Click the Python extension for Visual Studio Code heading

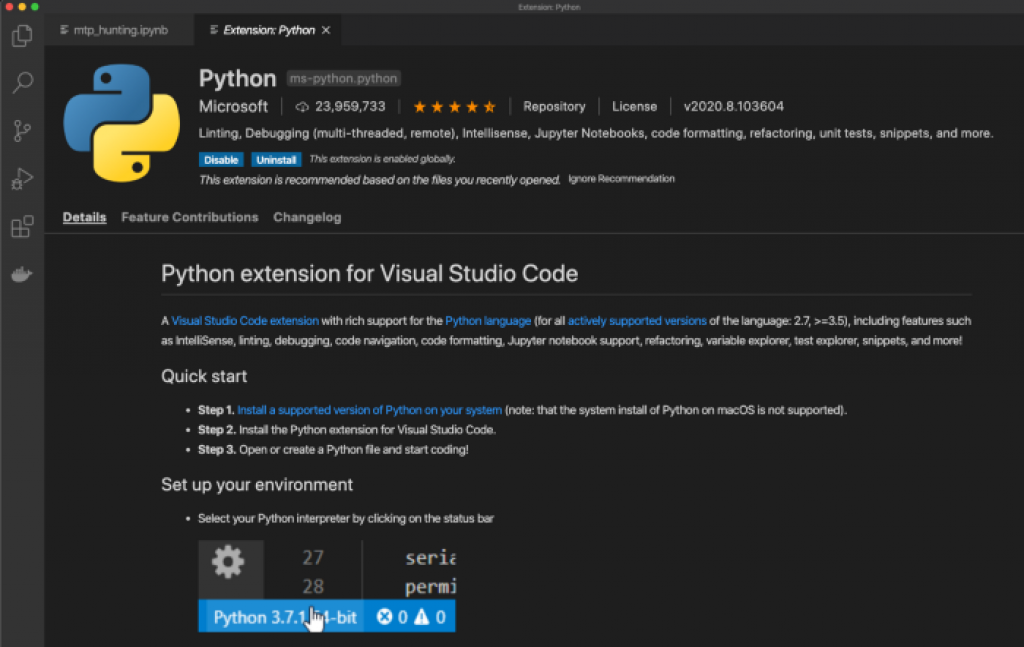[369, 274]
